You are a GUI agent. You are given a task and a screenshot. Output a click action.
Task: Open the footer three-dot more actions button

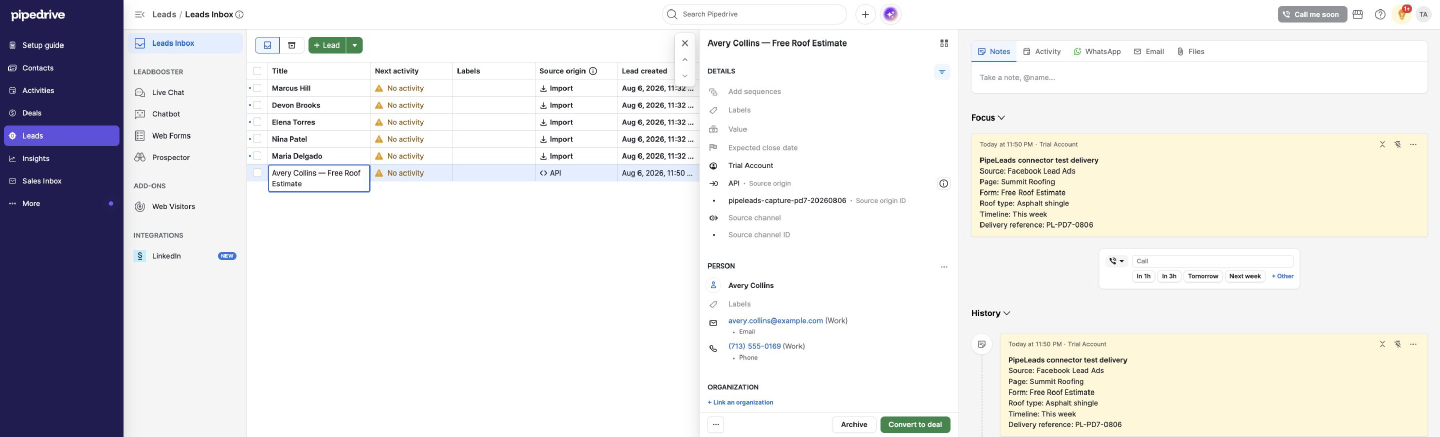pyautogui.click(x=715, y=425)
